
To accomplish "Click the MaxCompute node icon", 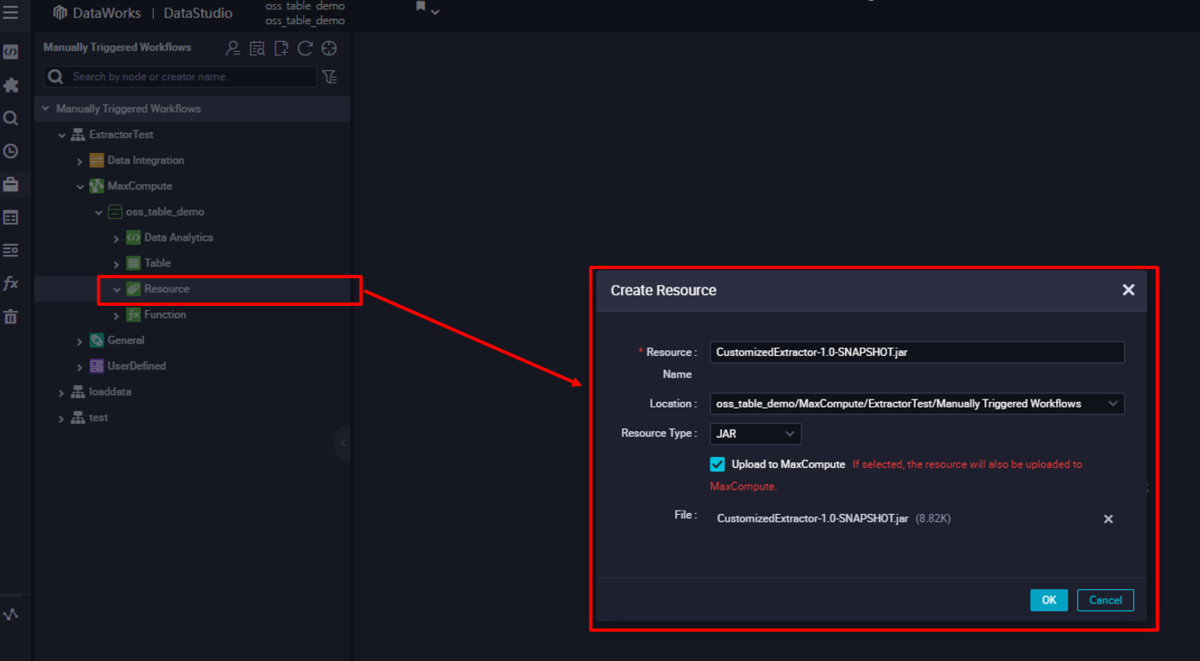I will [x=96, y=186].
